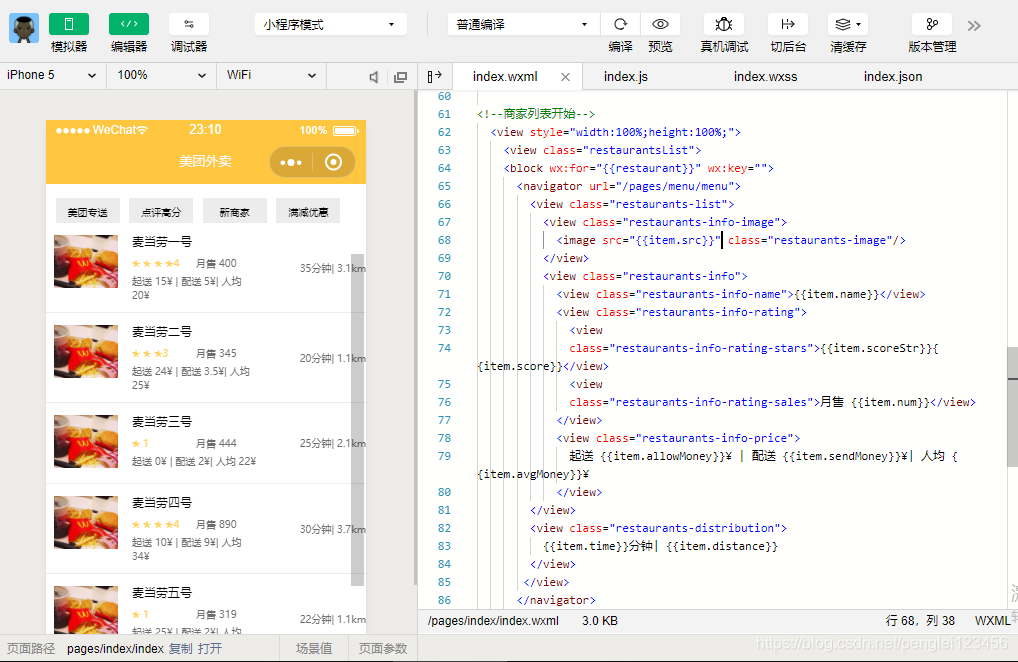This screenshot has width=1018, height=662.
Task: Open the 小程序模式 mode dropdown
Action: (x=330, y=25)
